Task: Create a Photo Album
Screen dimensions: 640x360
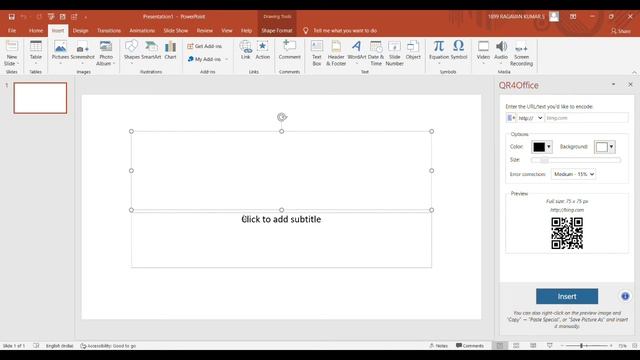Action: (x=106, y=53)
